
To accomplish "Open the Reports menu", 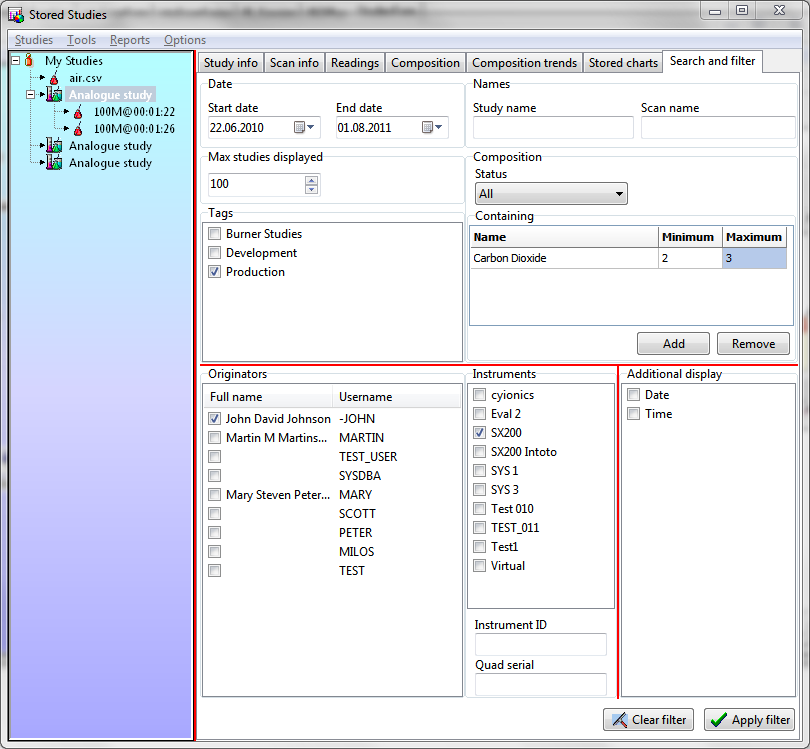I will pyautogui.click(x=130, y=40).
